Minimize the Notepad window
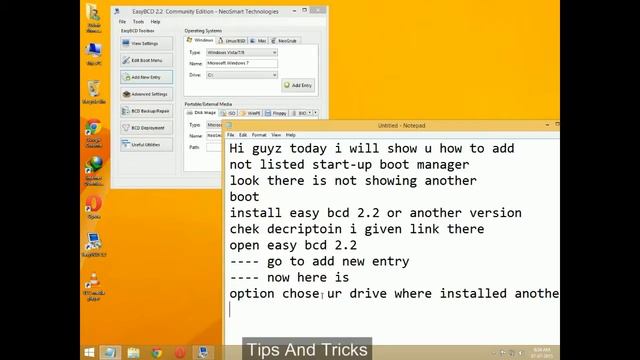This screenshot has width=640, height=360. [547, 125]
